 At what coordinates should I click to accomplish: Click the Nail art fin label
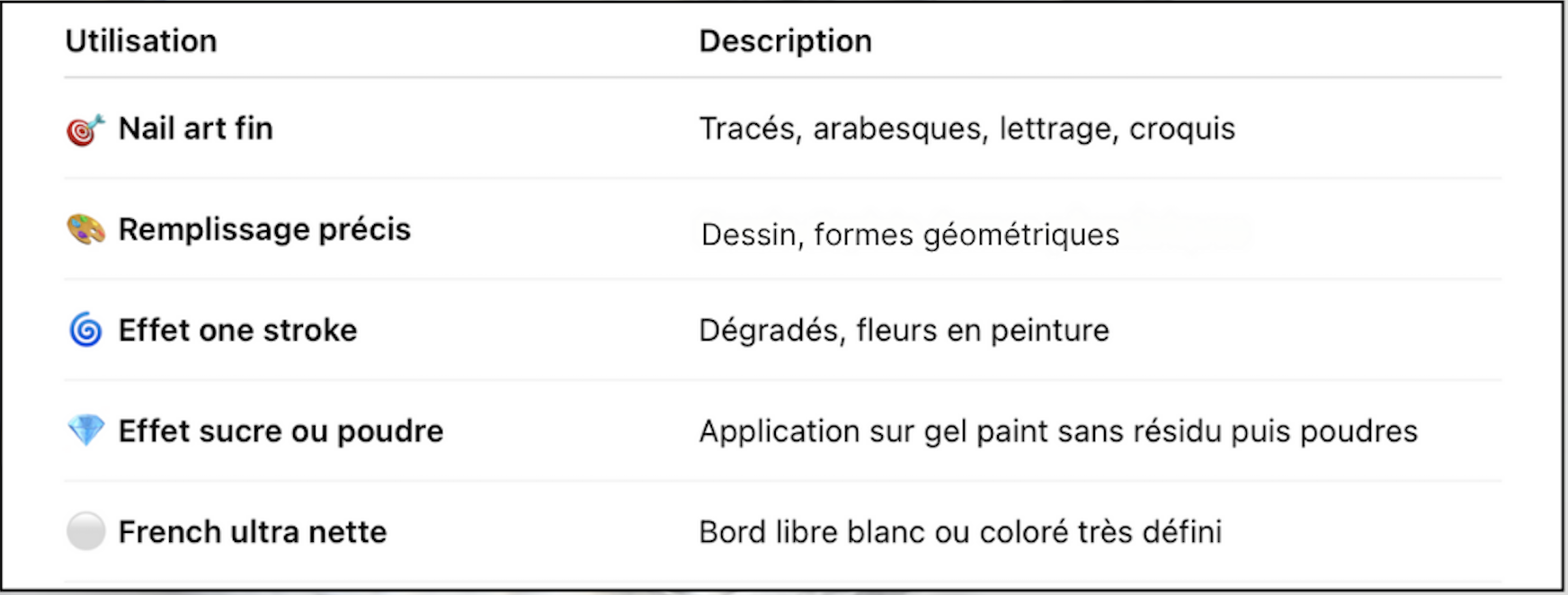tap(196, 129)
